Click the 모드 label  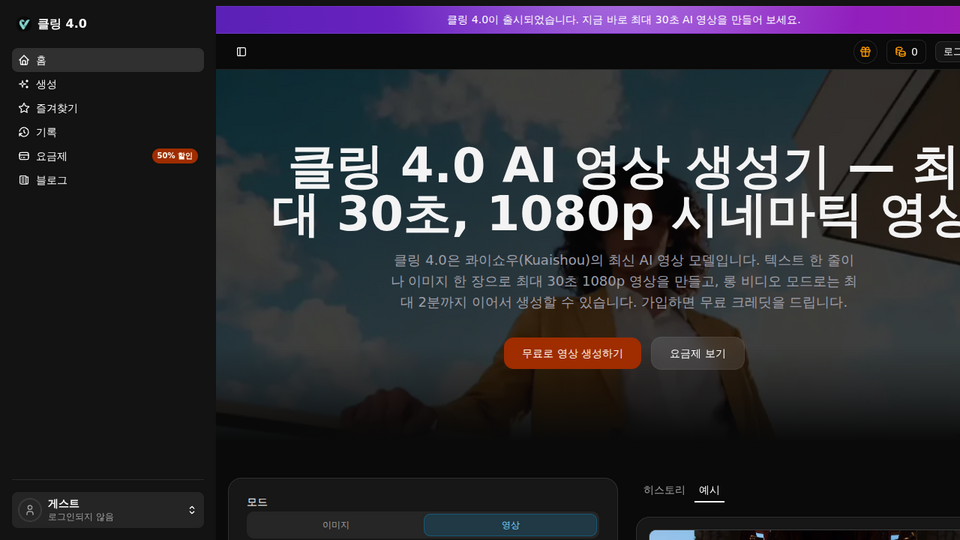coord(257,502)
